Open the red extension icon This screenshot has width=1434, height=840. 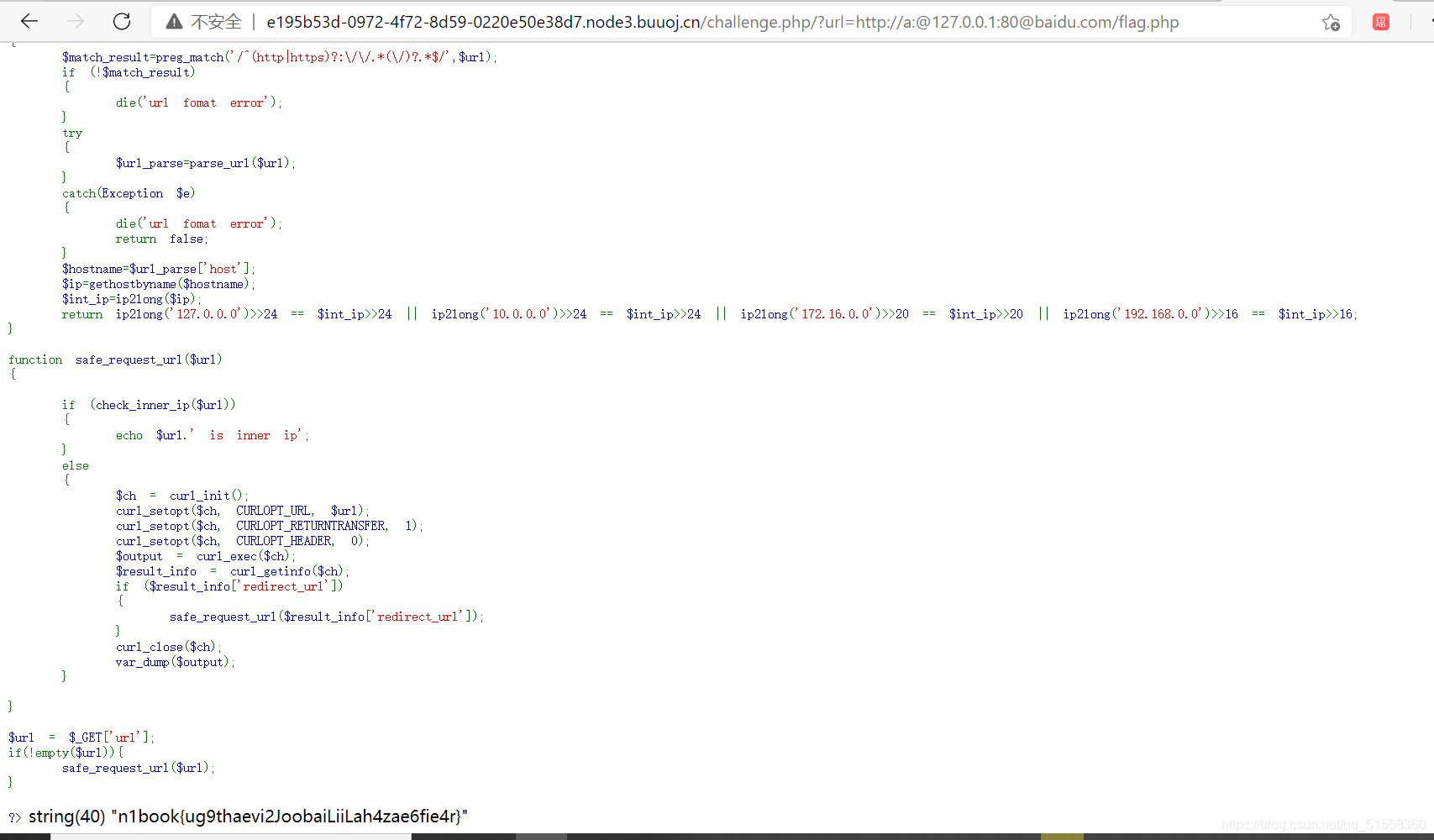coord(1381,22)
